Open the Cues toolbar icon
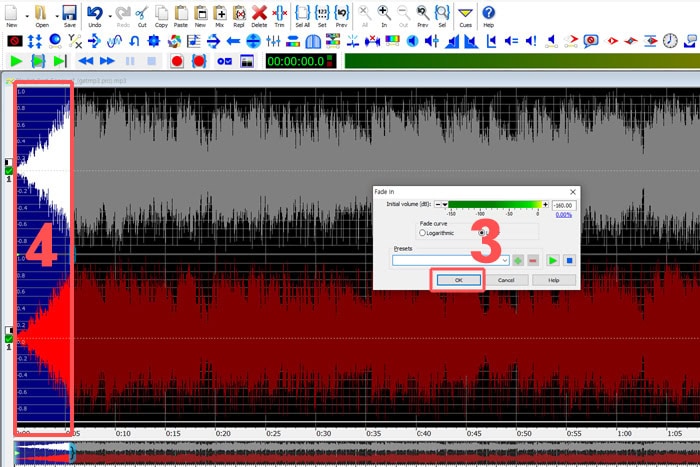The image size is (700, 467). pos(465,16)
